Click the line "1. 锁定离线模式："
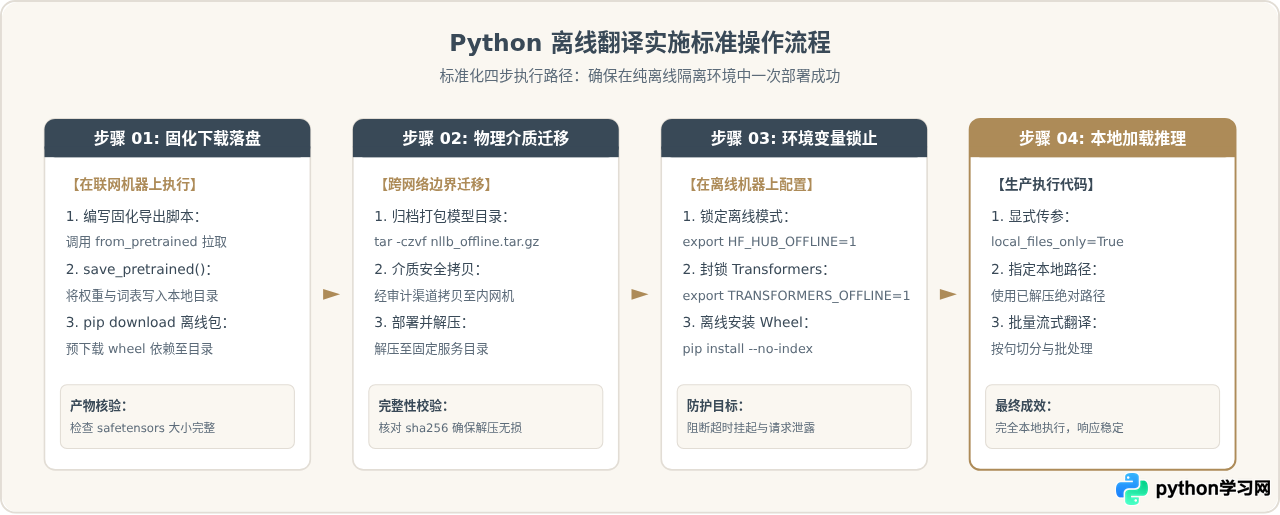Viewport: 1280px width, 515px height. pos(736,216)
